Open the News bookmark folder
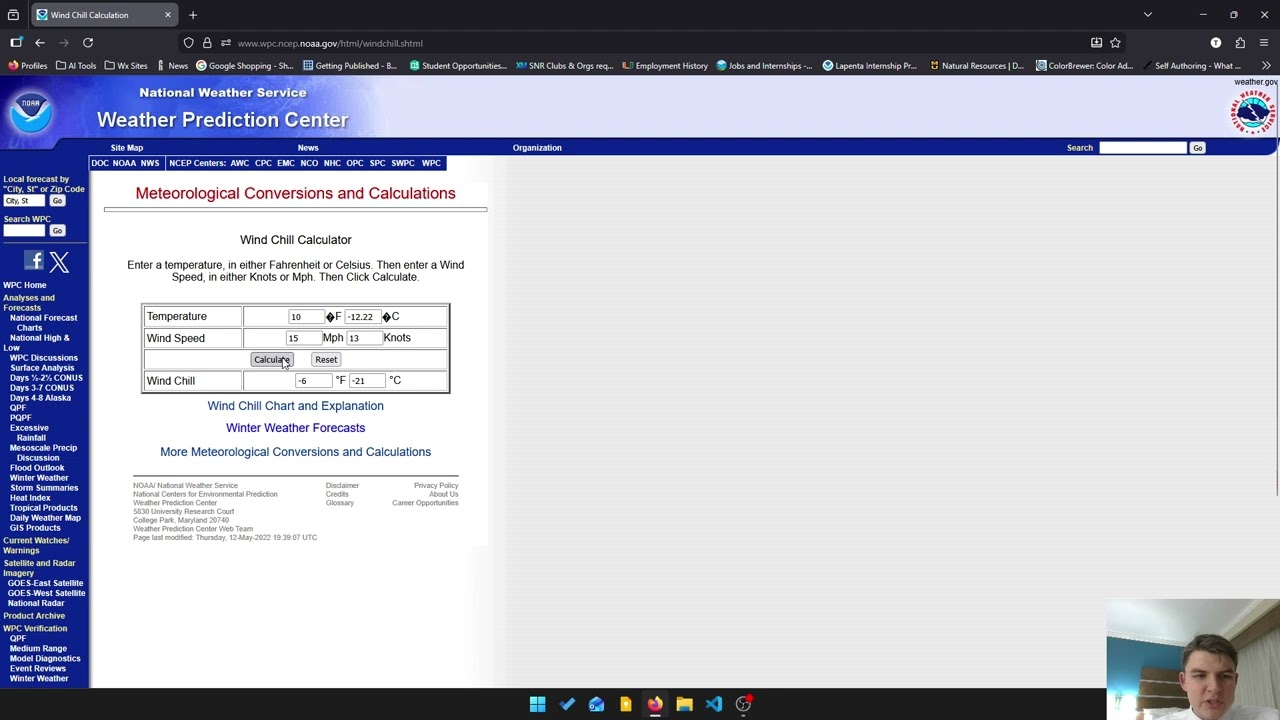The width and height of the screenshot is (1280, 720). tap(171, 66)
